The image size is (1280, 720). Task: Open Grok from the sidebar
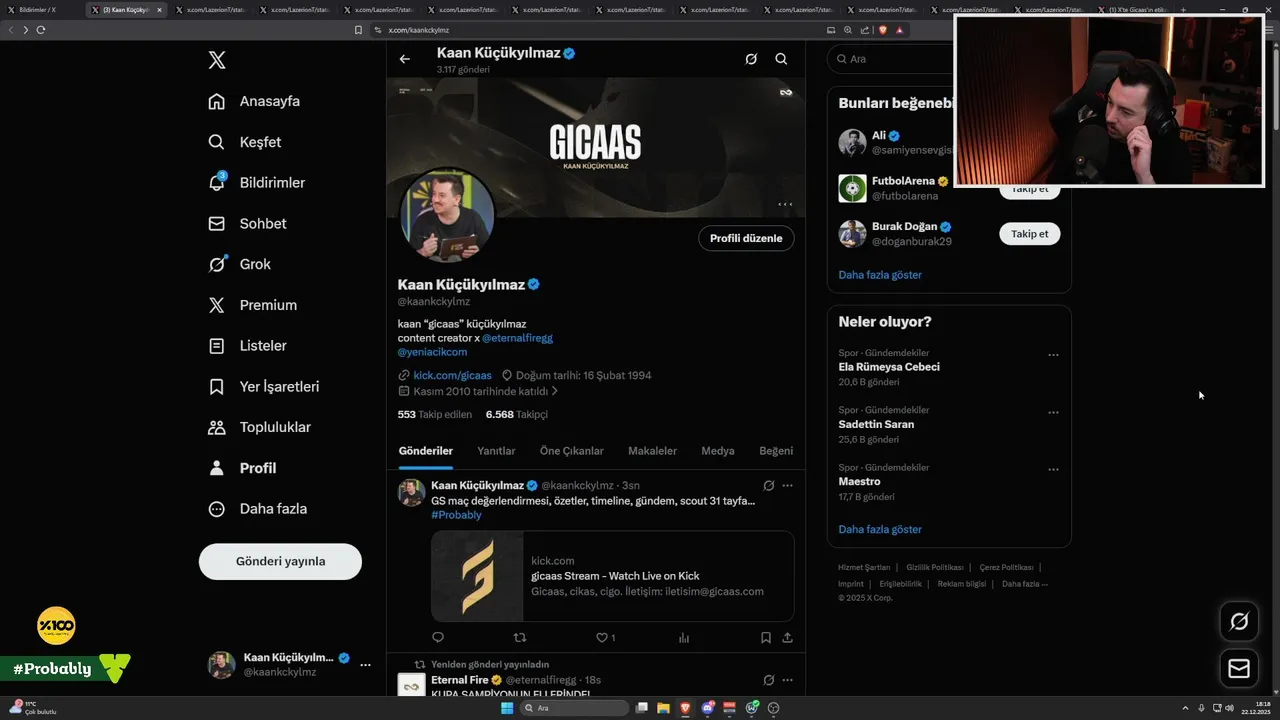(x=216, y=264)
